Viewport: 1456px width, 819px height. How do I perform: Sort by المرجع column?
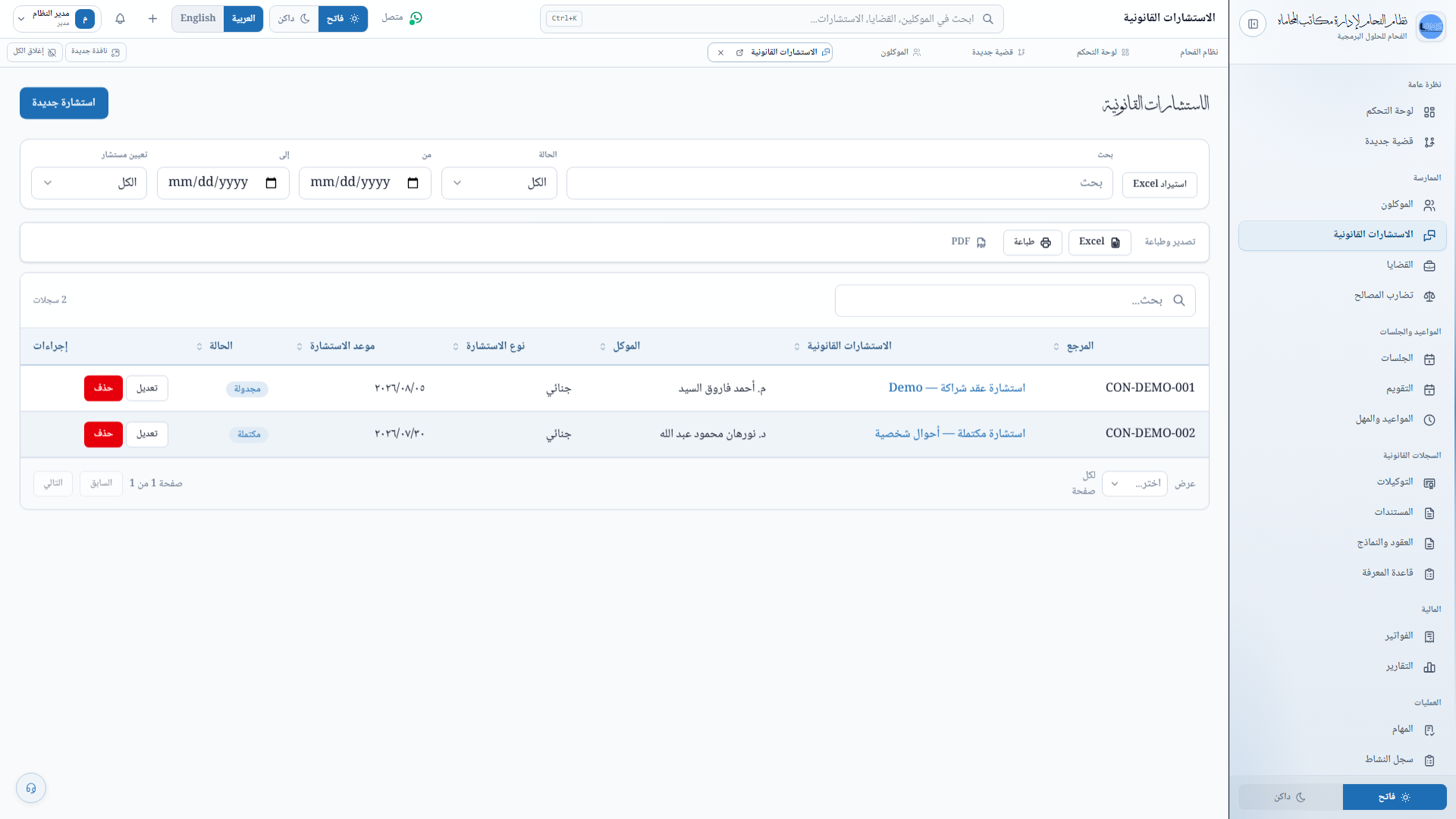tap(1073, 347)
